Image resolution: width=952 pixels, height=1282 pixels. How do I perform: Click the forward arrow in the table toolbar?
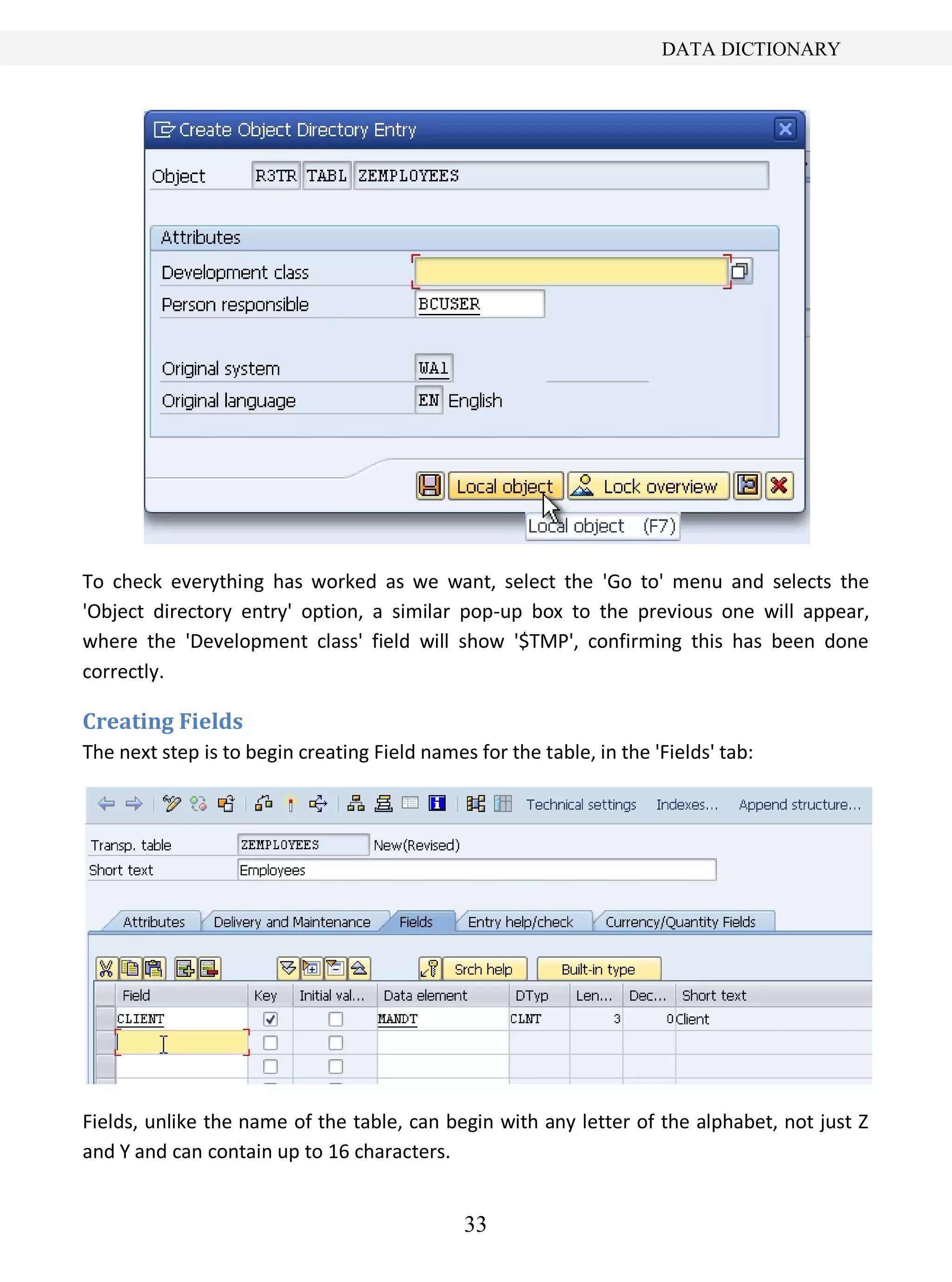click(x=134, y=804)
